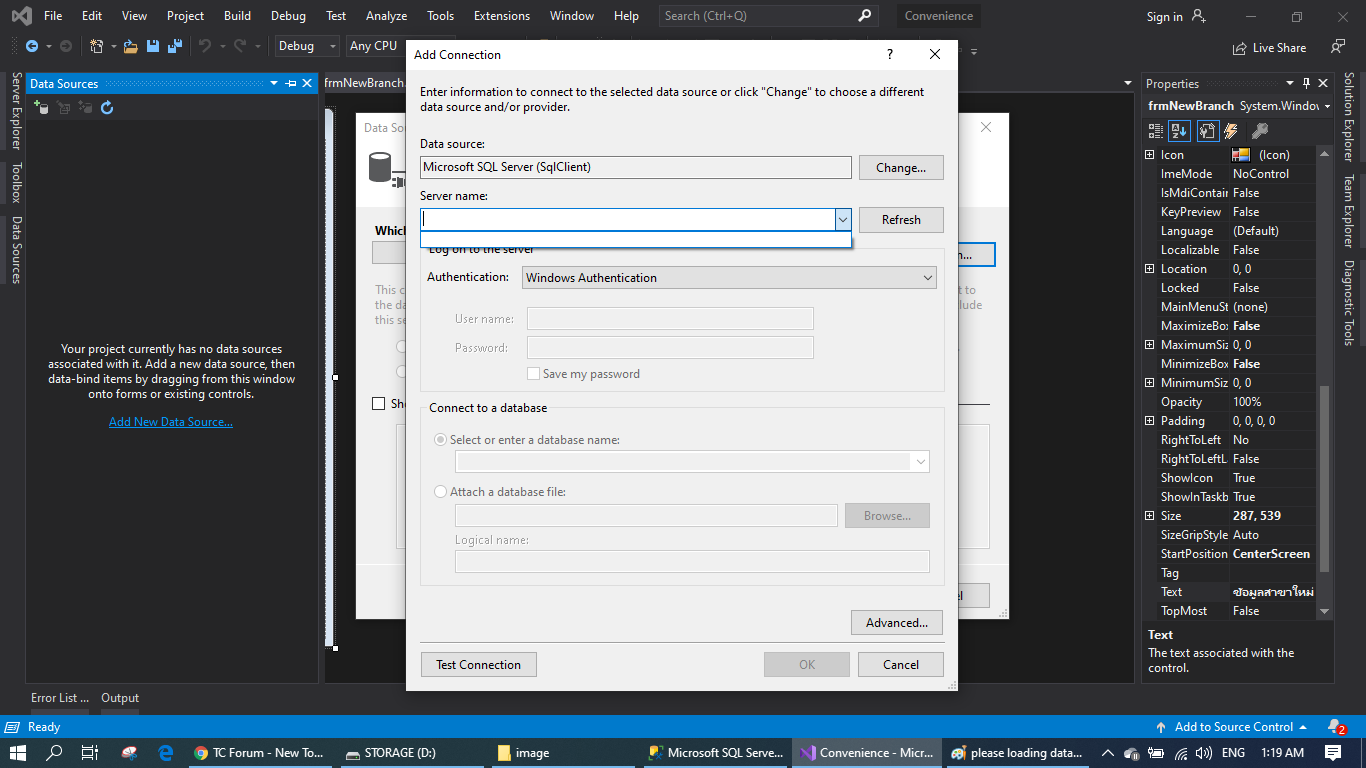The width and height of the screenshot is (1366, 768).
Task: Click the Save icon in the toolbar
Action: [153, 46]
